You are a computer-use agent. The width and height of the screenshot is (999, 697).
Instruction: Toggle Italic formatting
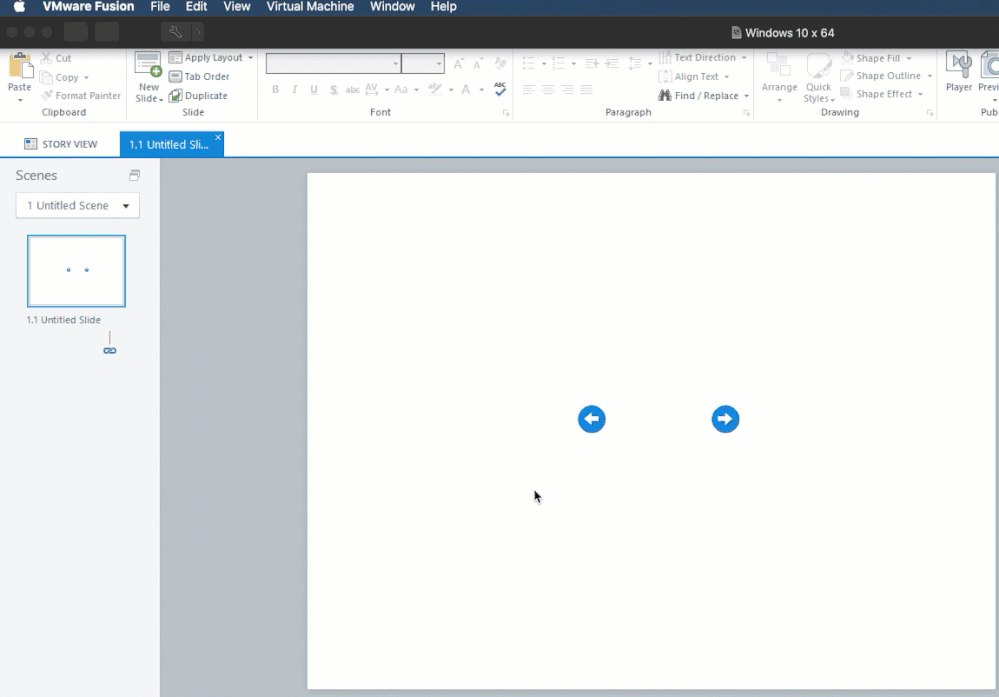click(295, 90)
